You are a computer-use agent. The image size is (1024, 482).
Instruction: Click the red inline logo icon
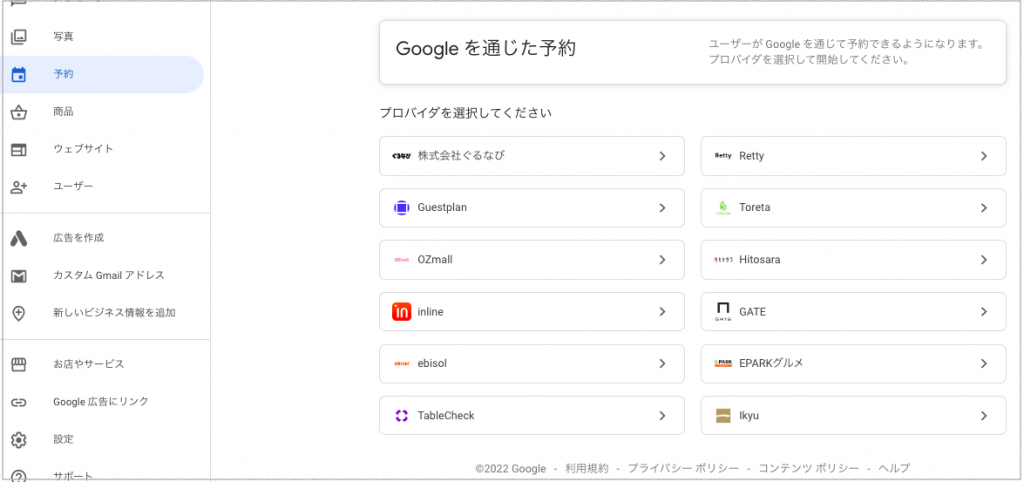tap(402, 312)
